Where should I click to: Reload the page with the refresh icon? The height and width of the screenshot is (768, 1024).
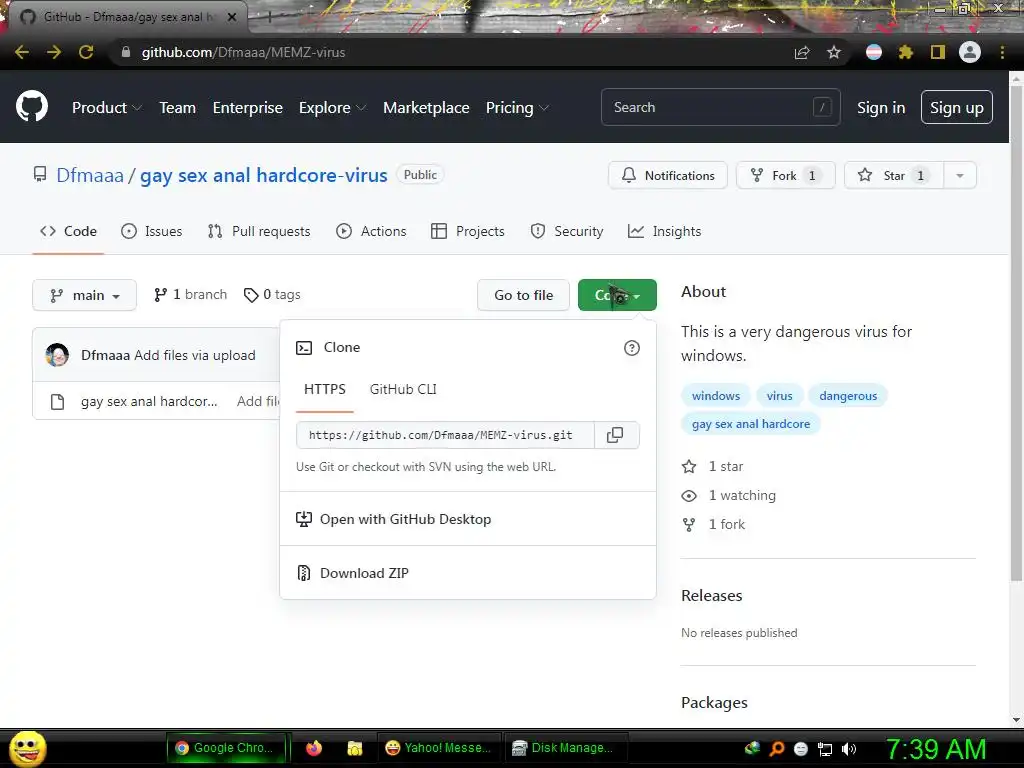[x=86, y=52]
